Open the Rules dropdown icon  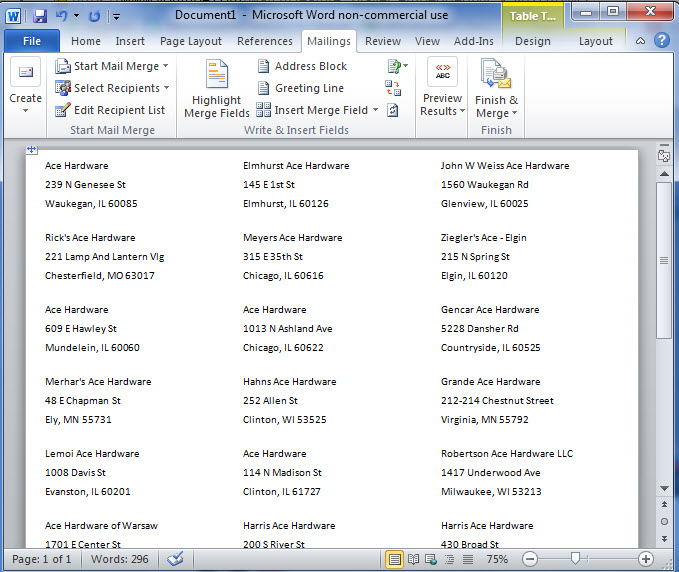click(398, 66)
